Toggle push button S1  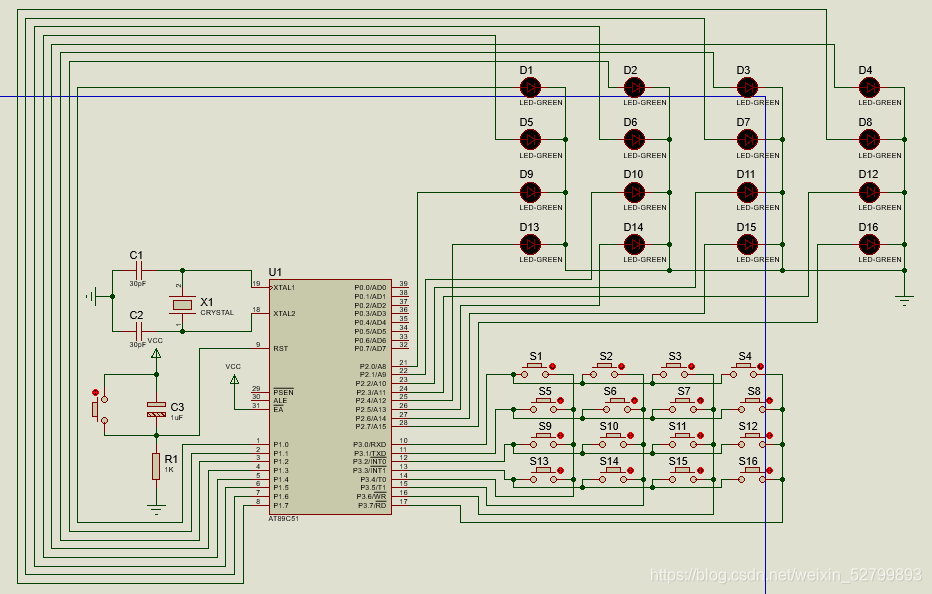click(536, 372)
